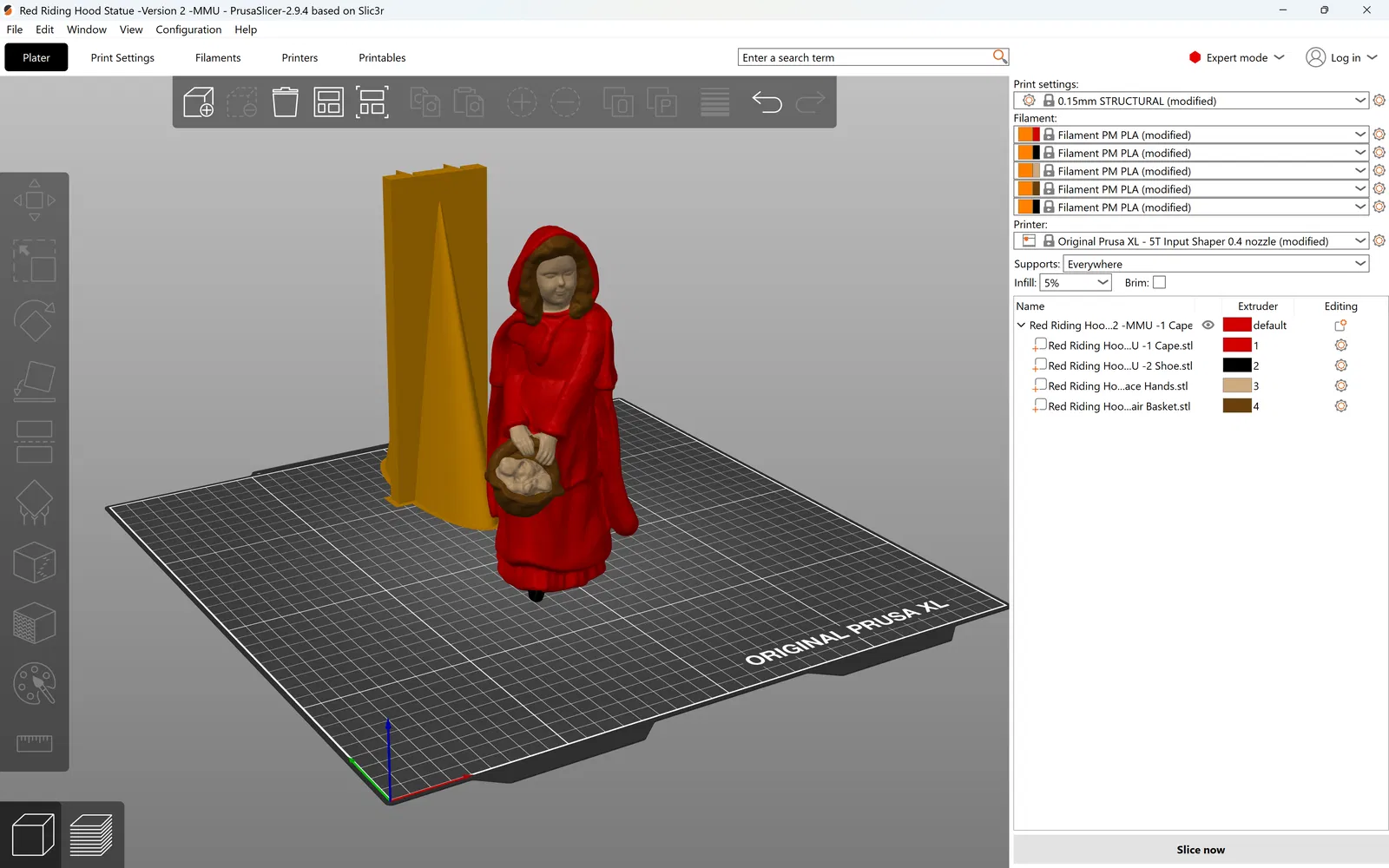This screenshot has height=868, width=1389.
Task: Switch to the Filaments tab
Action: coord(218,57)
